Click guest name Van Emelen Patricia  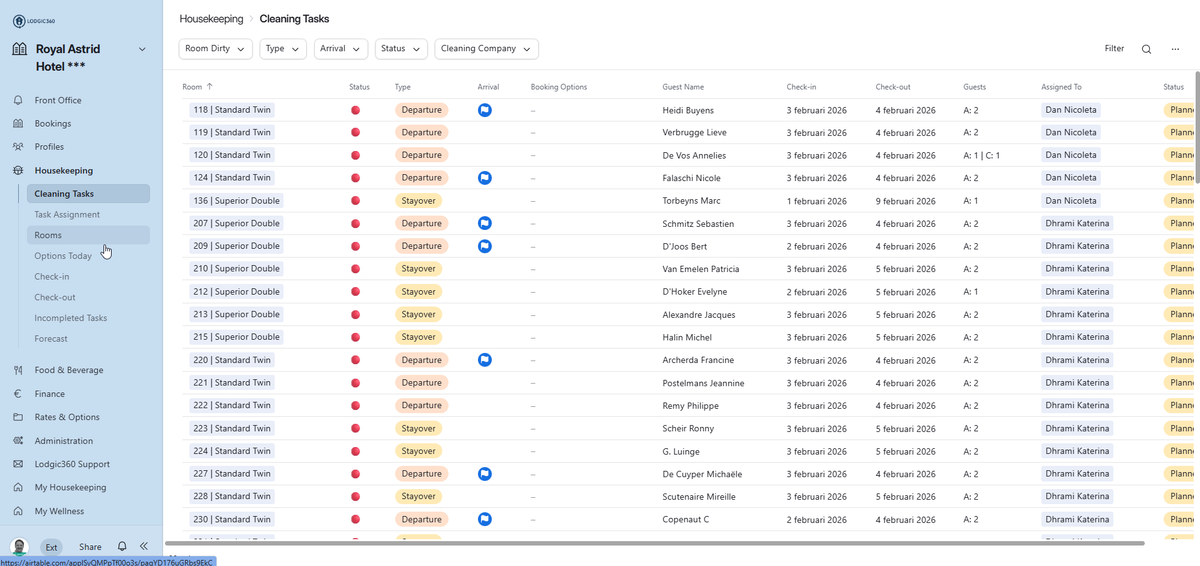click(701, 269)
